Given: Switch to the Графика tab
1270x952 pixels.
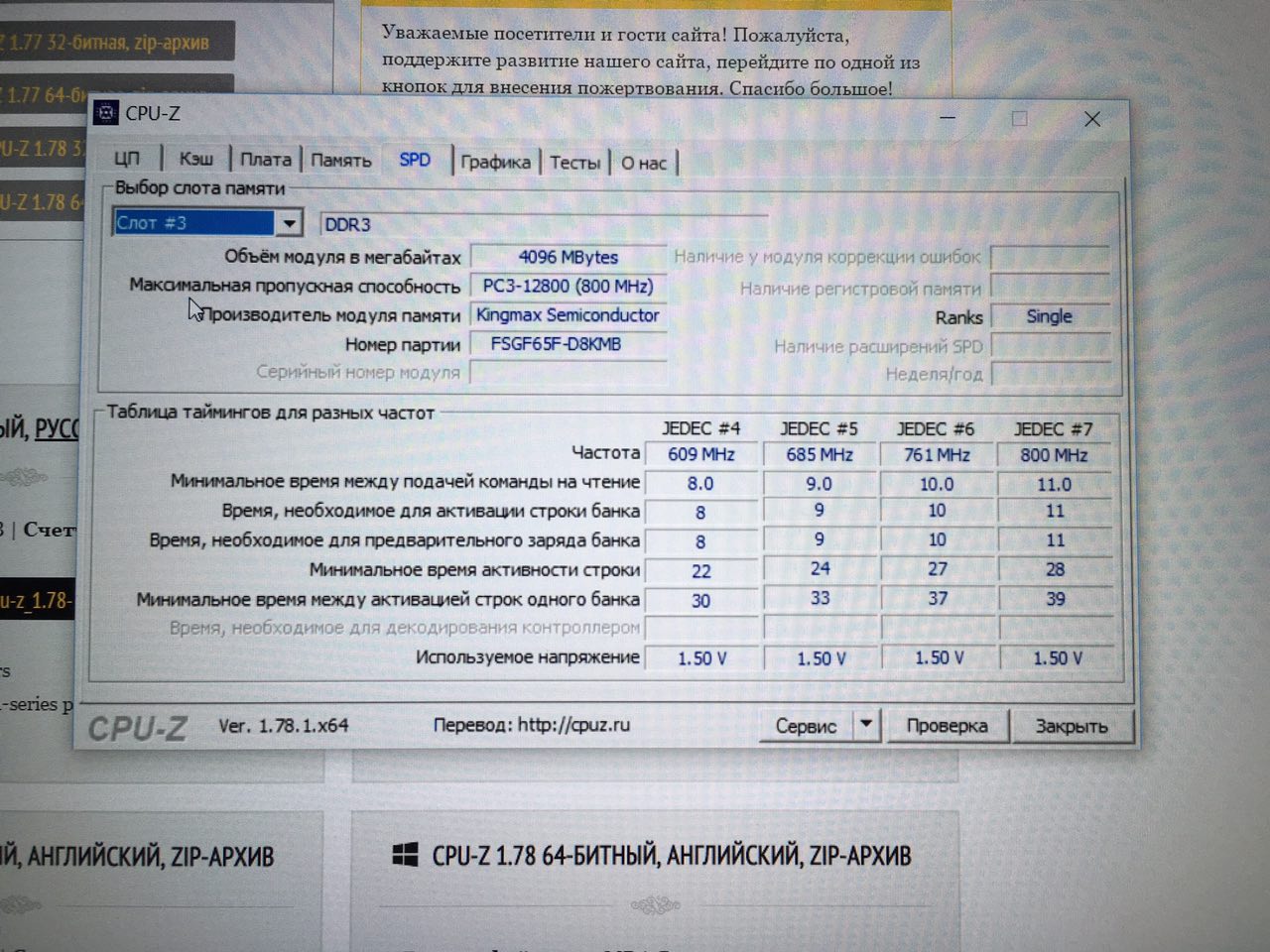Looking at the screenshot, I should pos(495,163).
